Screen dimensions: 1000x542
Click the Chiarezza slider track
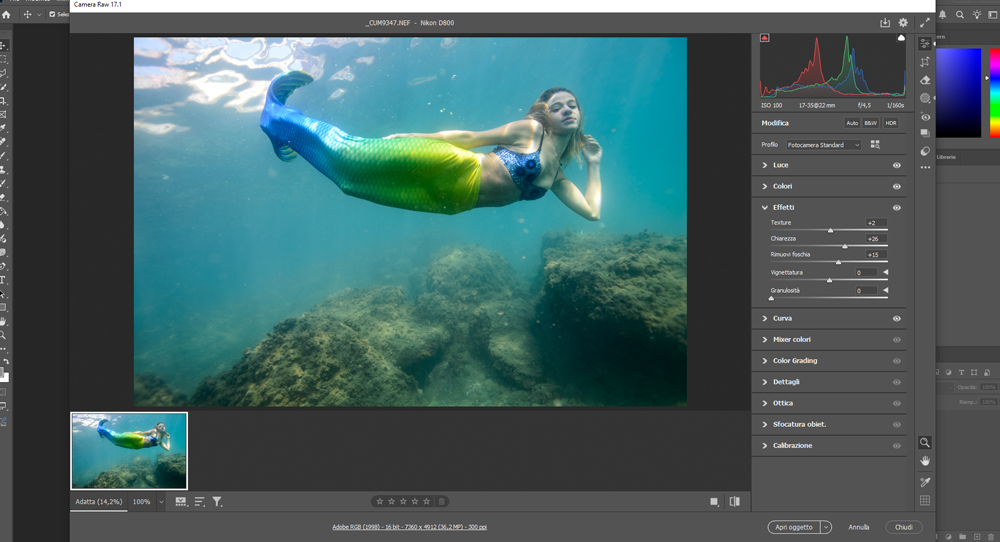coord(828,247)
